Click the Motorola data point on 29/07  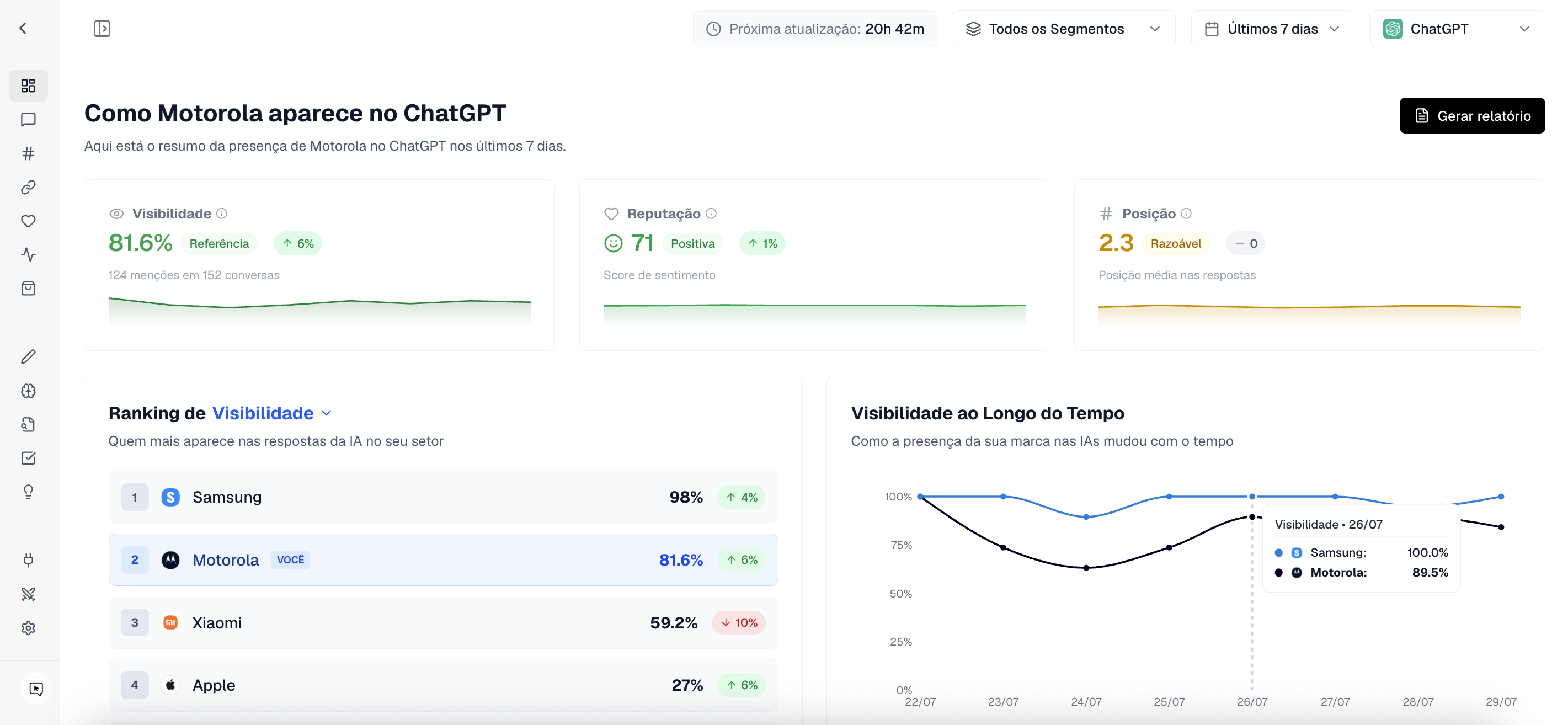point(1501,527)
